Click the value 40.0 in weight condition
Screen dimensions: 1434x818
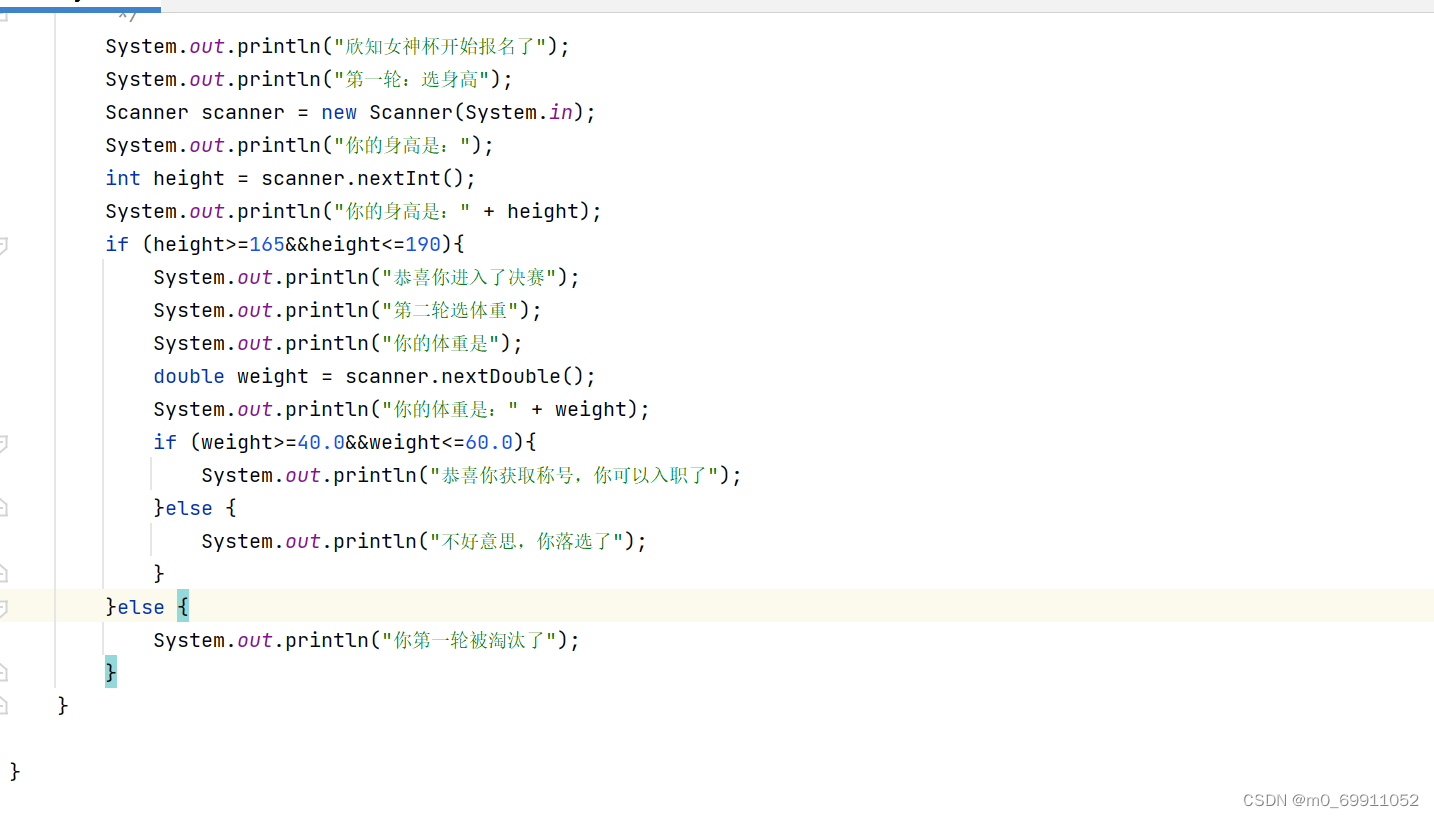pos(321,442)
